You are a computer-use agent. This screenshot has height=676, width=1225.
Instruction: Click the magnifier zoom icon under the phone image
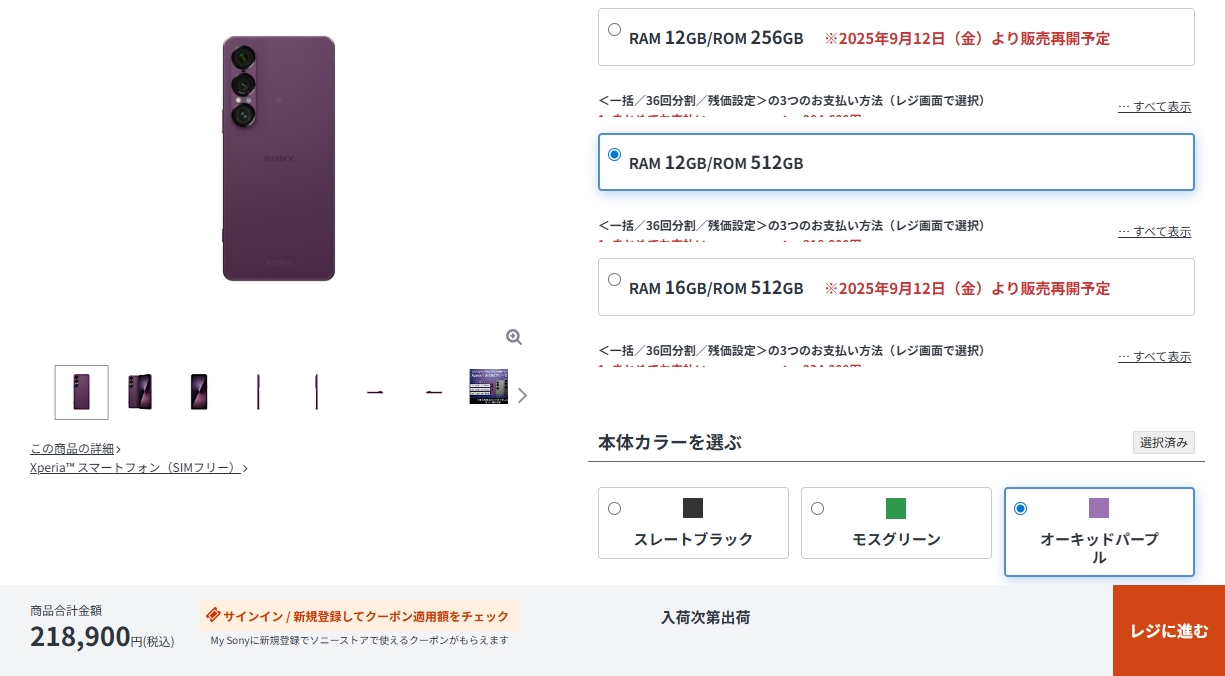point(514,337)
